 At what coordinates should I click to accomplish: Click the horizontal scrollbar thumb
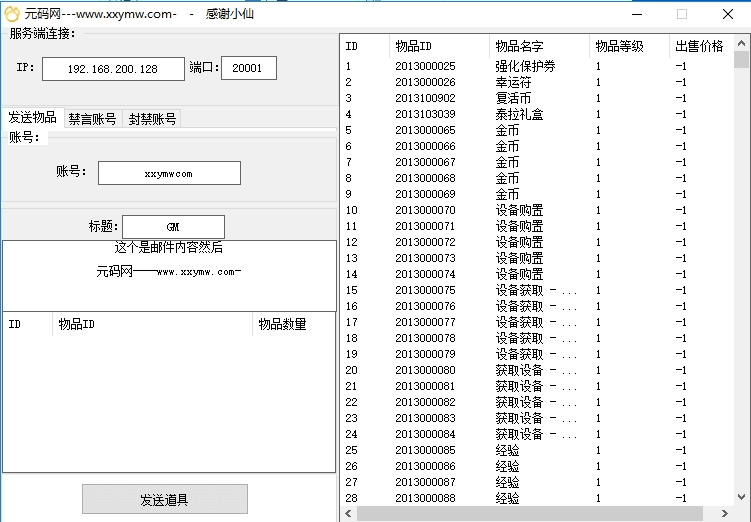530,513
